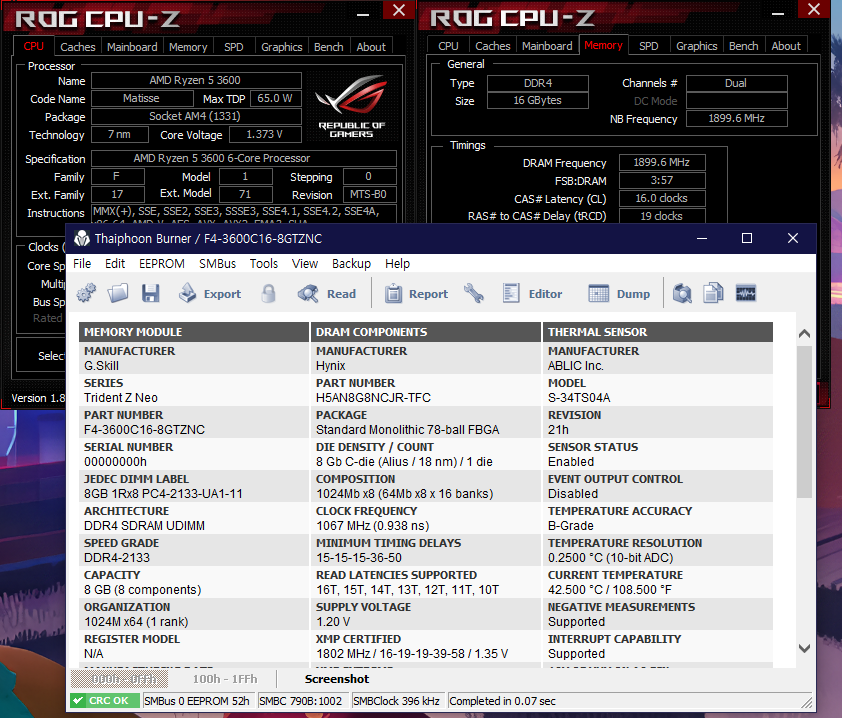
Task: Close the Thaiphoon Burner window
Action: [x=793, y=238]
